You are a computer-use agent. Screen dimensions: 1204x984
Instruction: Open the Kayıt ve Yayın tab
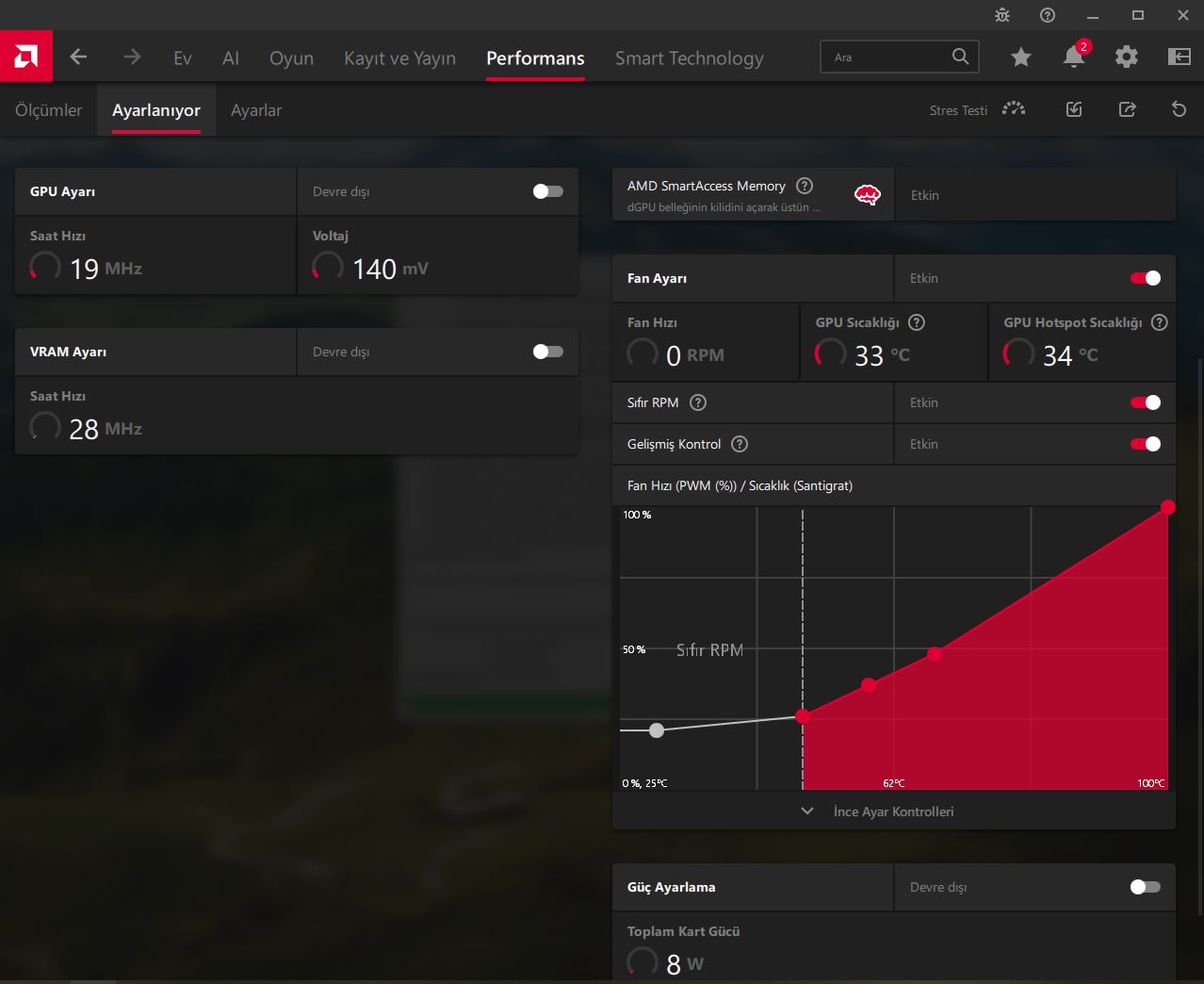[x=399, y=58]
